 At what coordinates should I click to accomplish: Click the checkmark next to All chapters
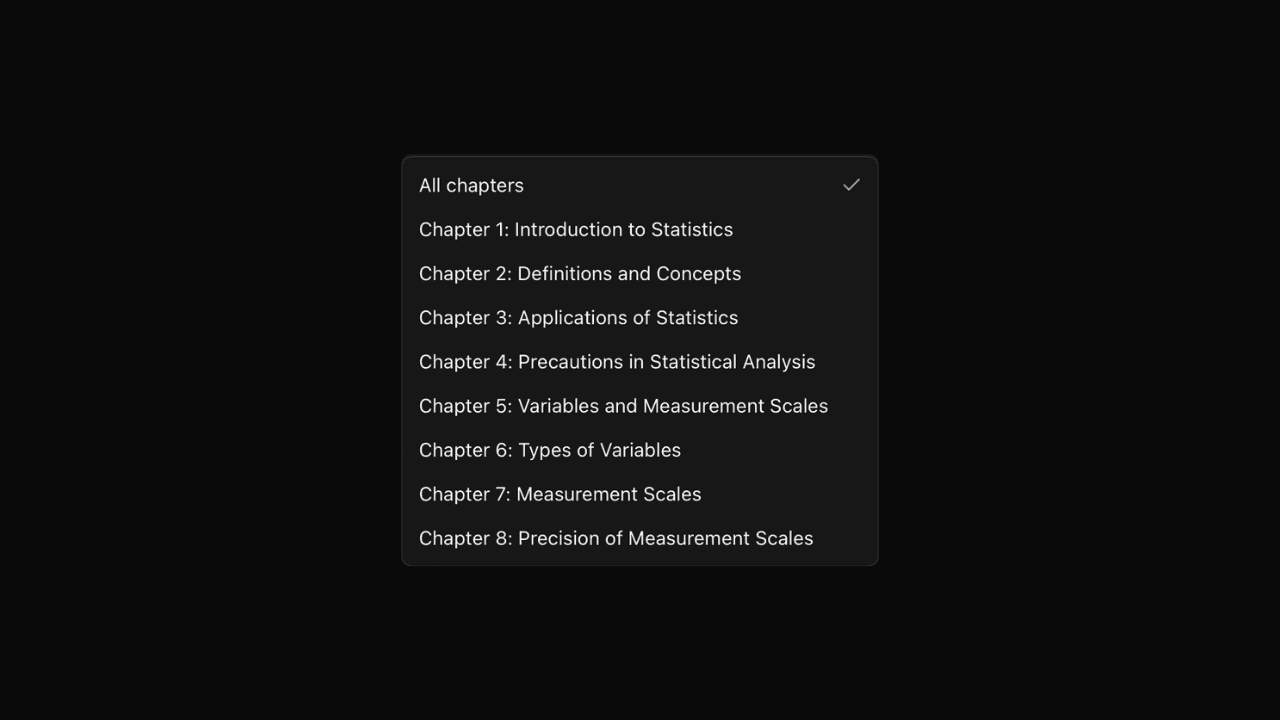click(x=851, y=184)
